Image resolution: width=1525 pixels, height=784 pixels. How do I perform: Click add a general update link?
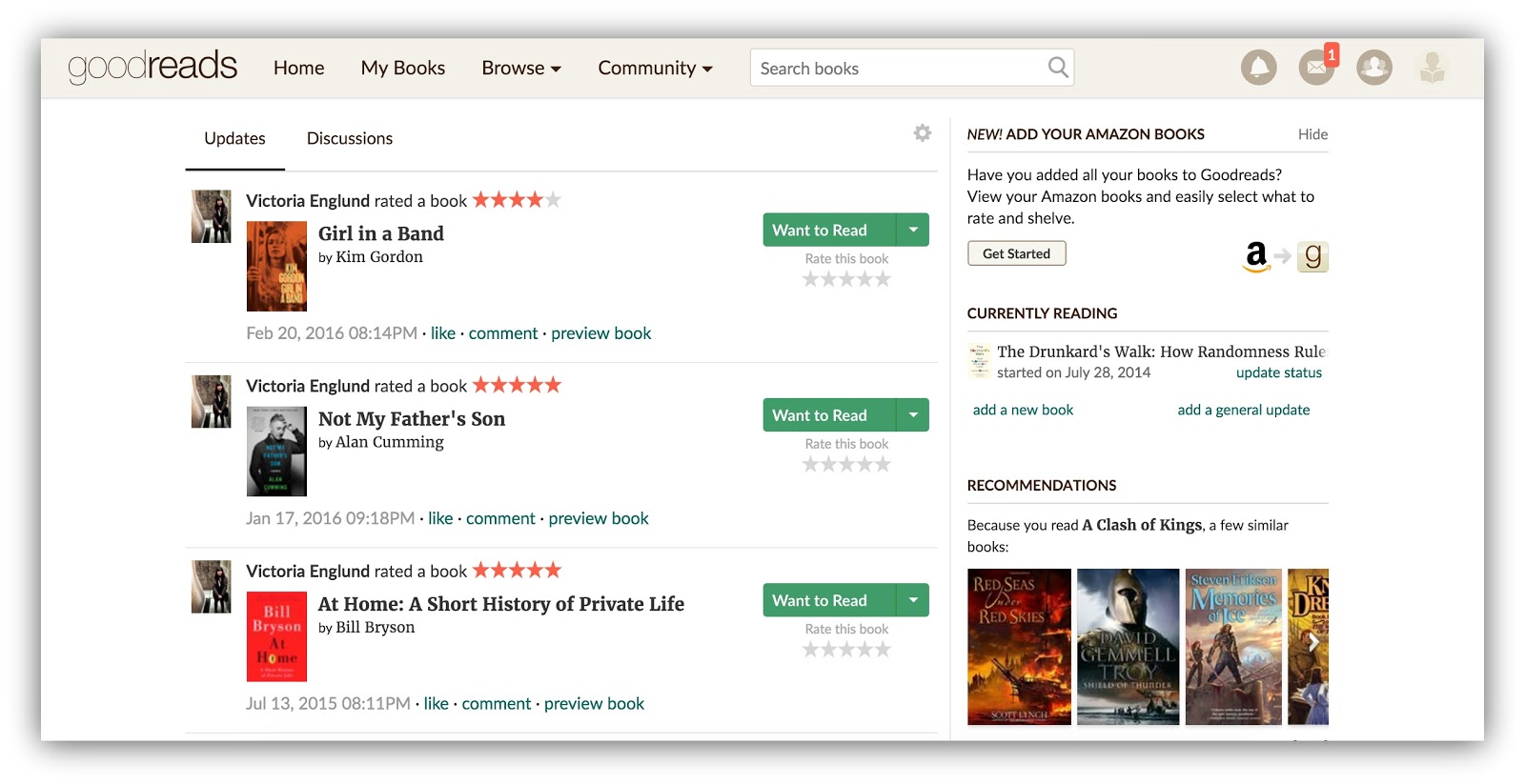click(1244, 410)
